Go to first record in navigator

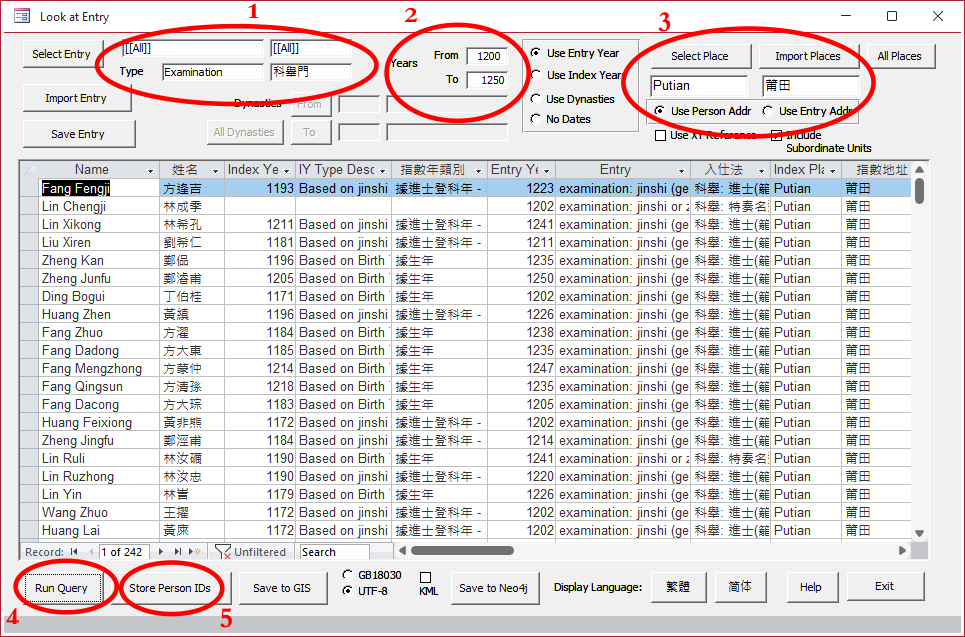tap(74, 552)
